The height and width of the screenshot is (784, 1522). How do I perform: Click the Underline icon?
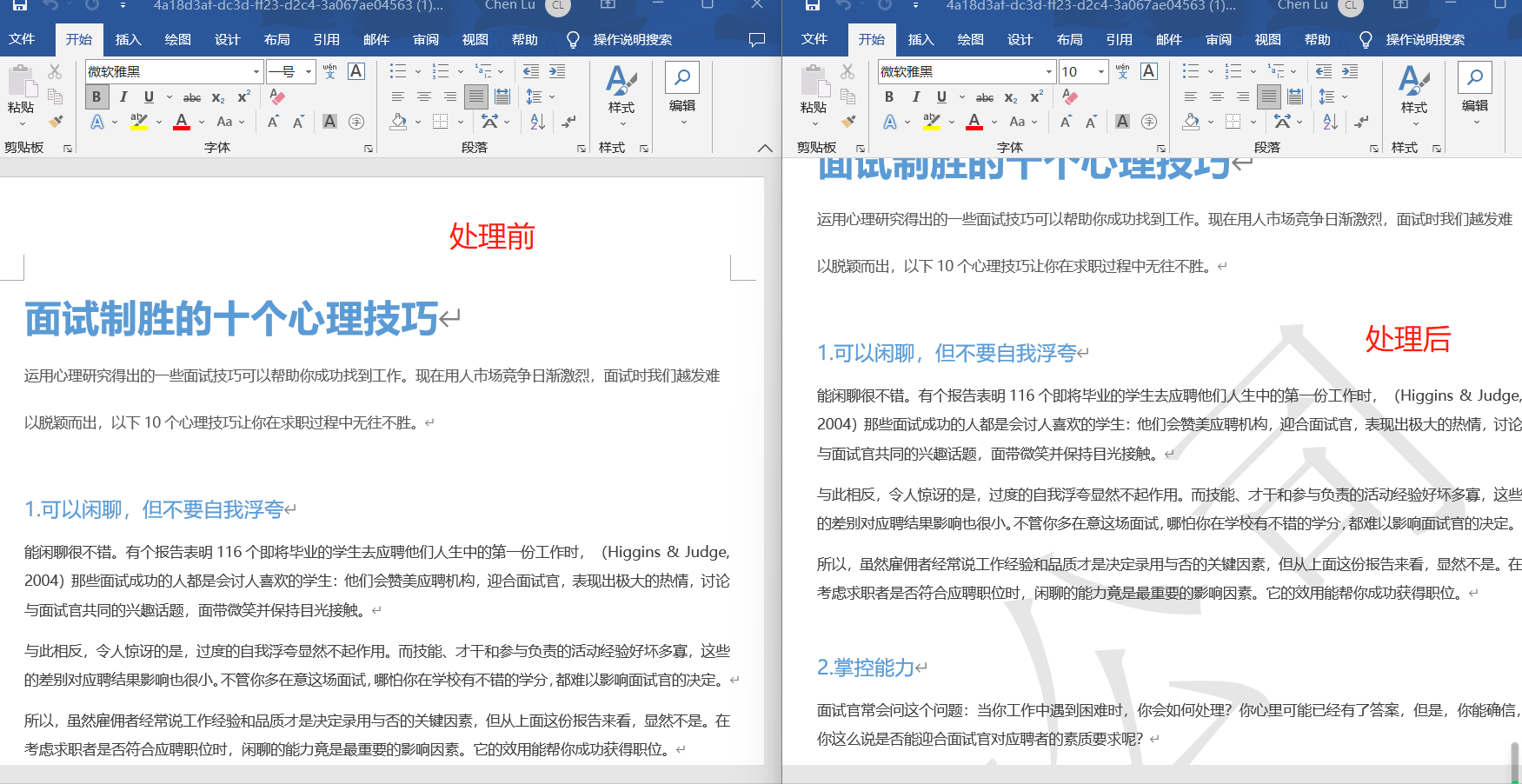tap(148, 97)
